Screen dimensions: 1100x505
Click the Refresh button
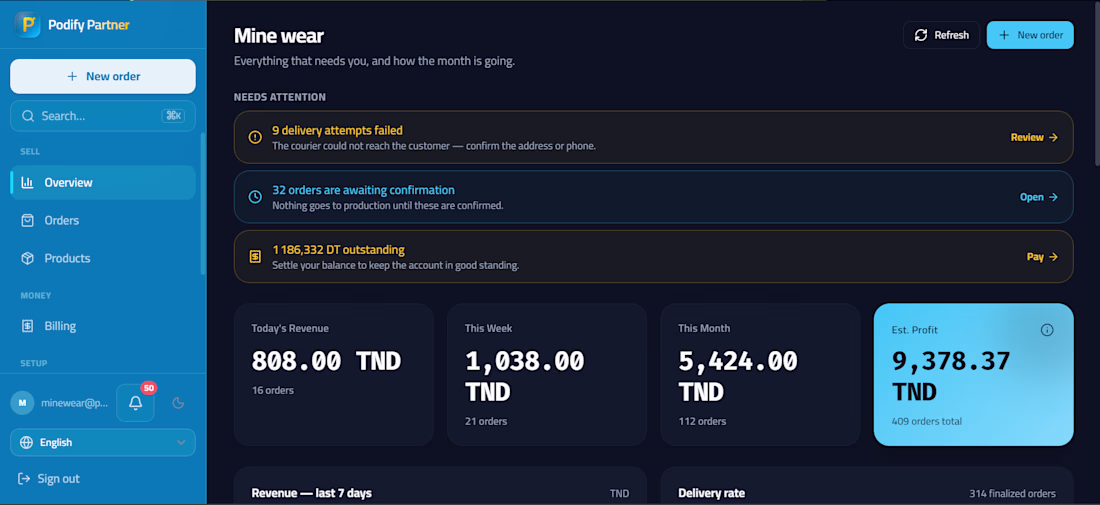point(941,35)
